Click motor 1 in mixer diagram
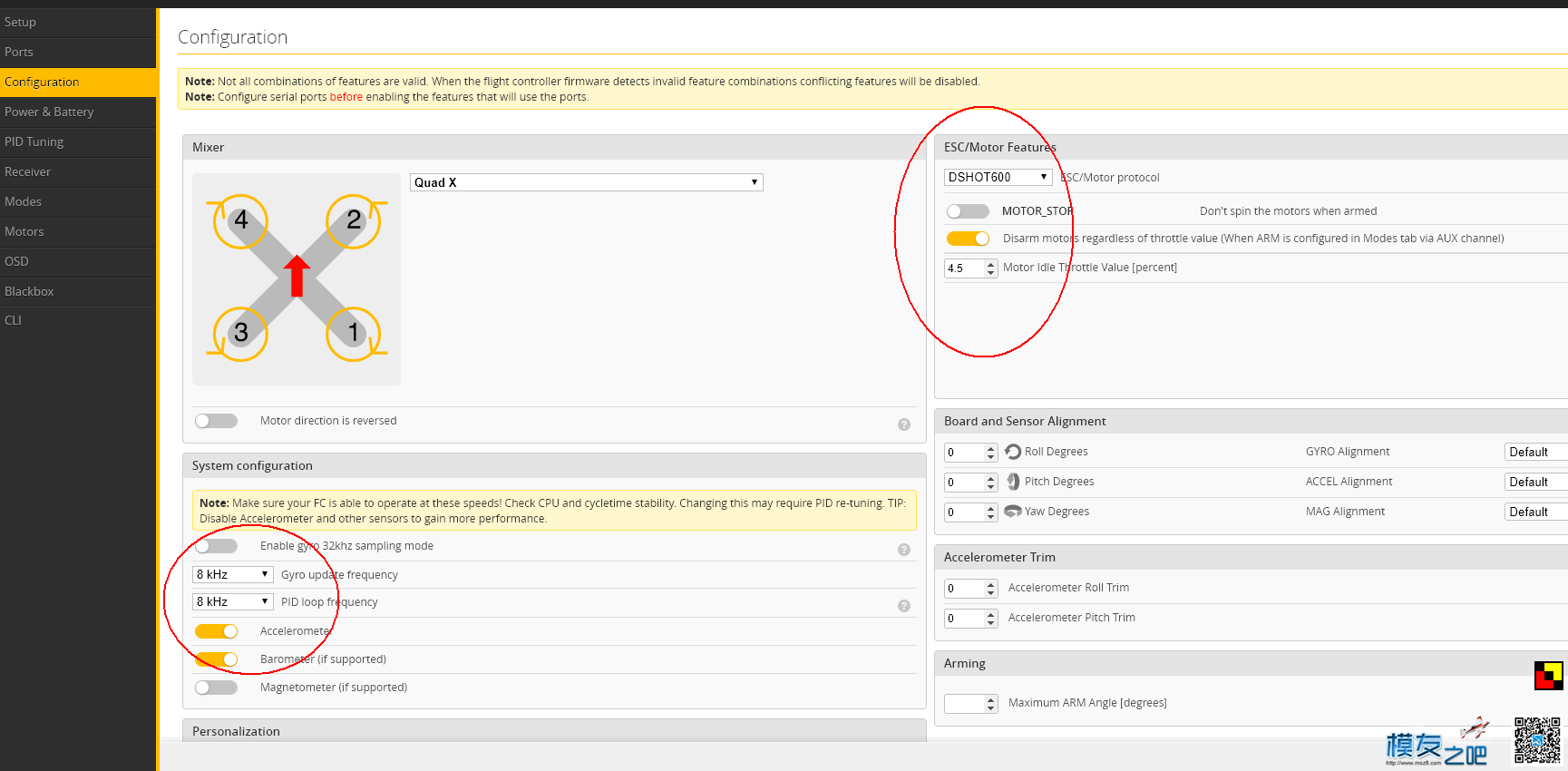Image resolution: width=1568 pixels, height=771 pixels. click(x=354, y=333)
